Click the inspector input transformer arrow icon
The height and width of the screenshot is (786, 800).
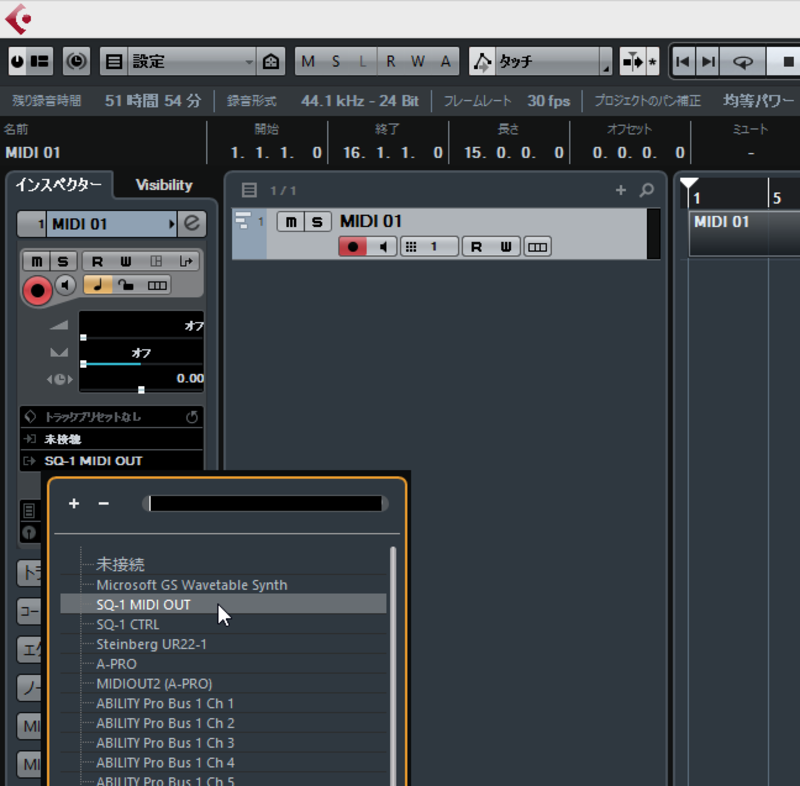point(186,261)
